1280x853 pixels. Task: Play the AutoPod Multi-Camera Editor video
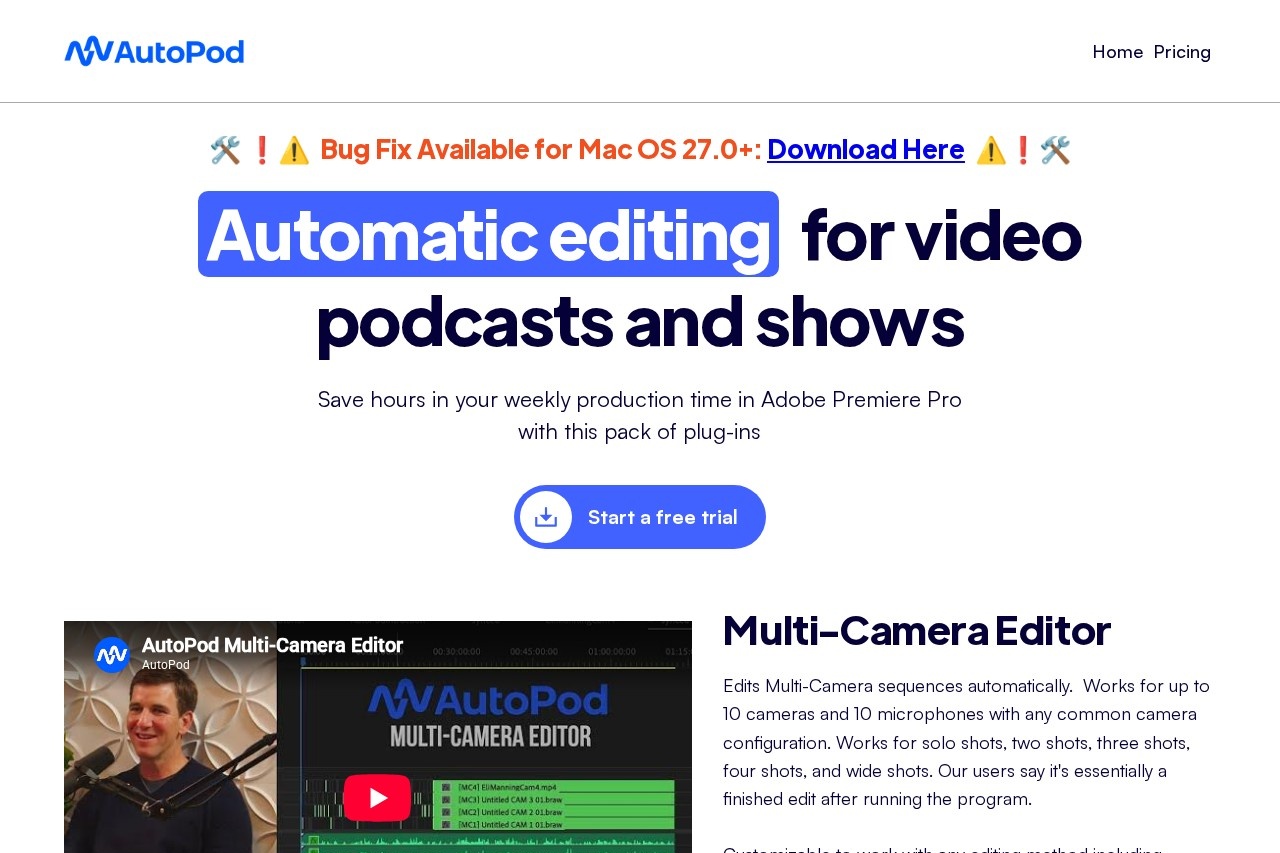click(x=377, y=797)
